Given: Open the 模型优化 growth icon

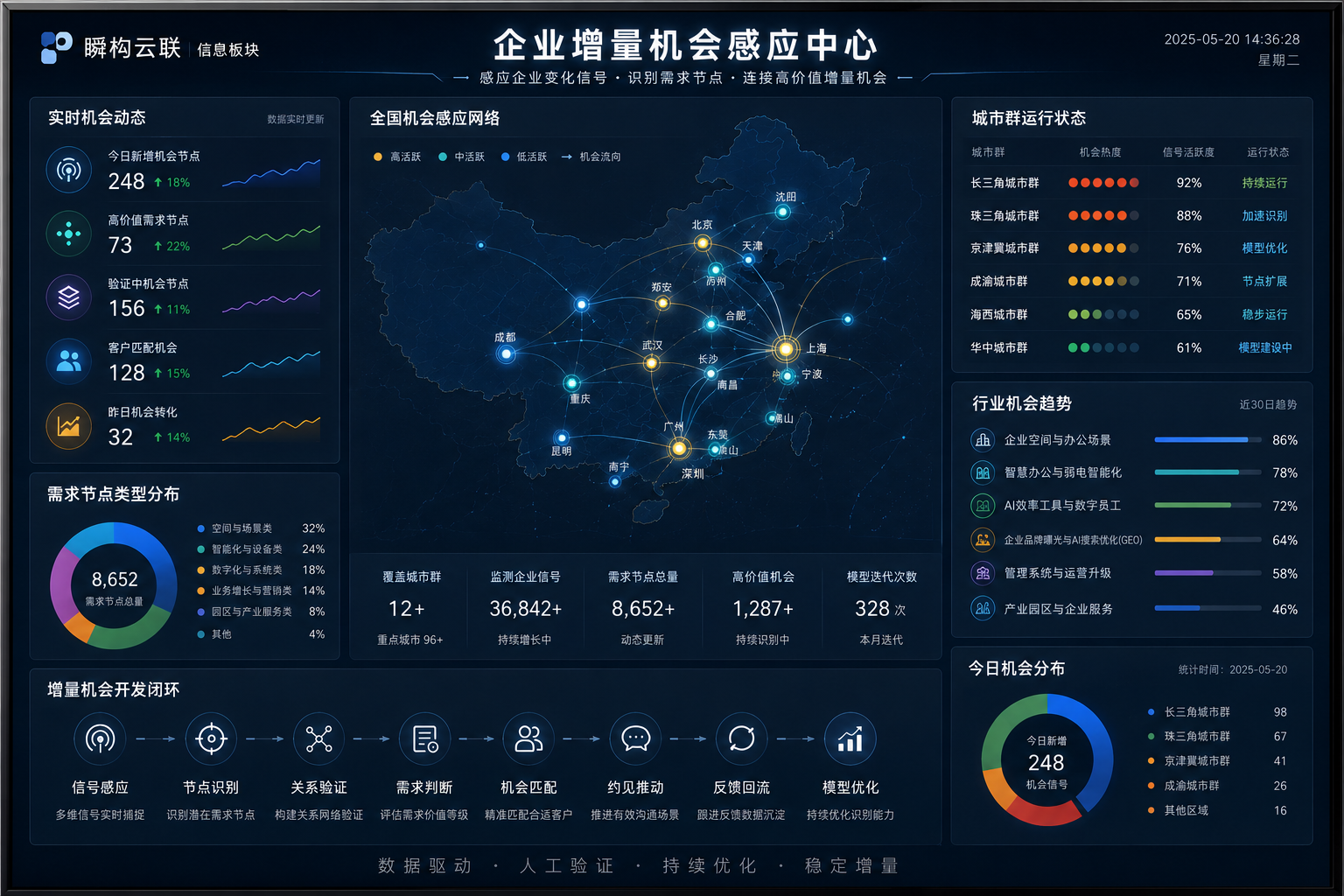Looking at the screenshot, I should coord(850,739).
